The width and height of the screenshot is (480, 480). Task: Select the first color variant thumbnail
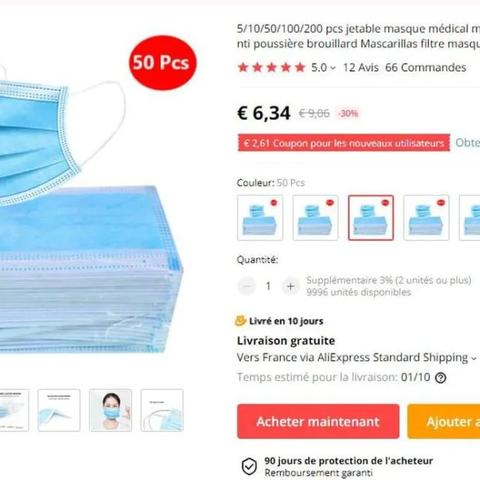(x=260, y=218)
